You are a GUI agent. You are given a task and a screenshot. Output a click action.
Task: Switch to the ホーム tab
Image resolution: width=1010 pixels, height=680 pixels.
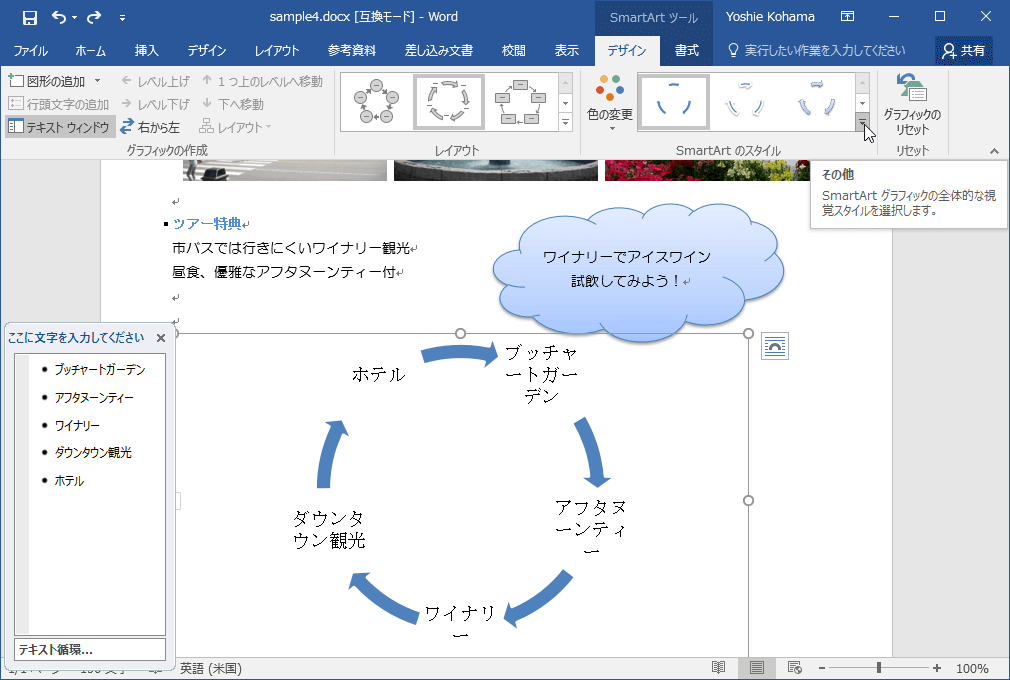tap(91, 51)
